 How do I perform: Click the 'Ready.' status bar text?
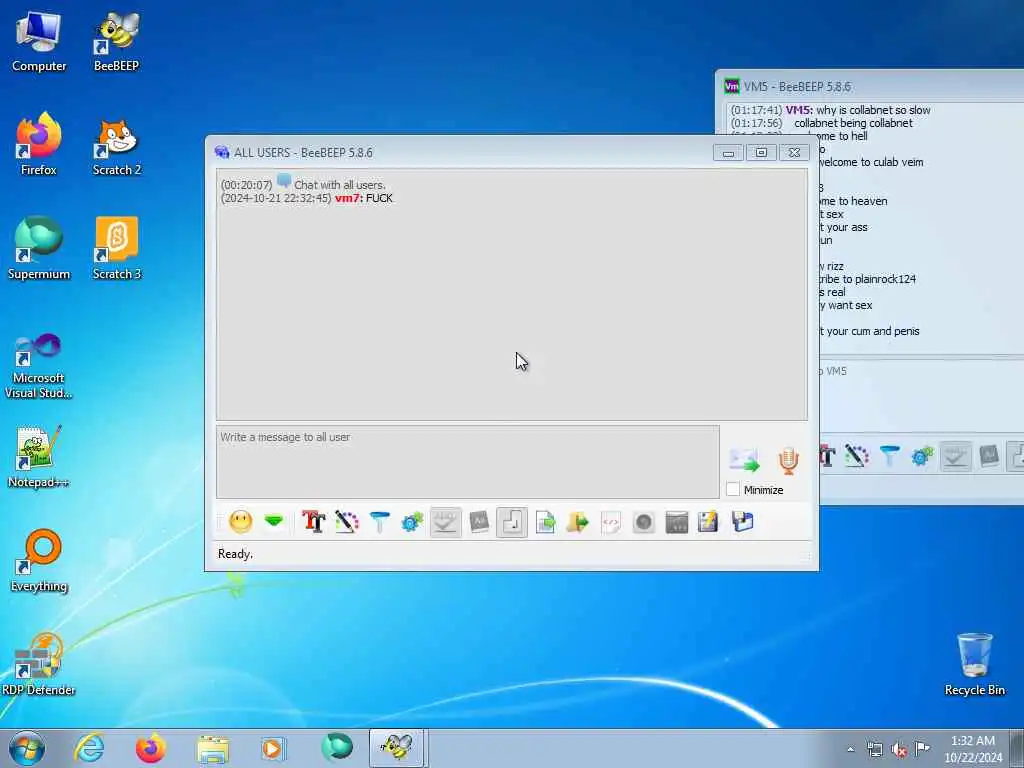point(235,554)
